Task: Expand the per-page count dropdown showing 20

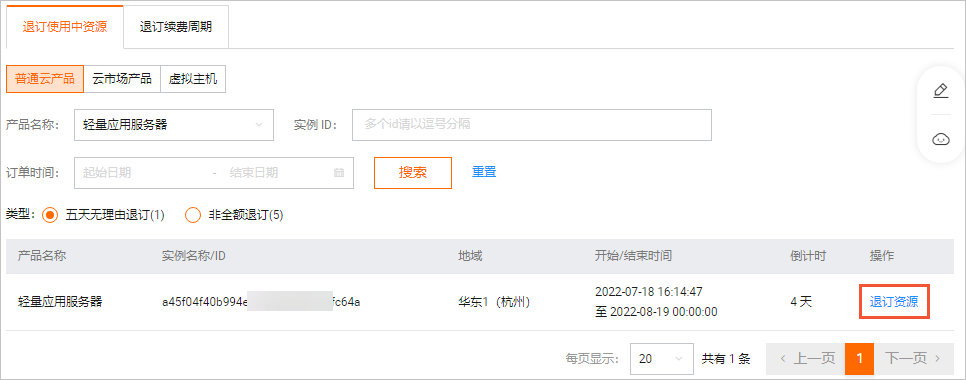Action: (662, 358)
